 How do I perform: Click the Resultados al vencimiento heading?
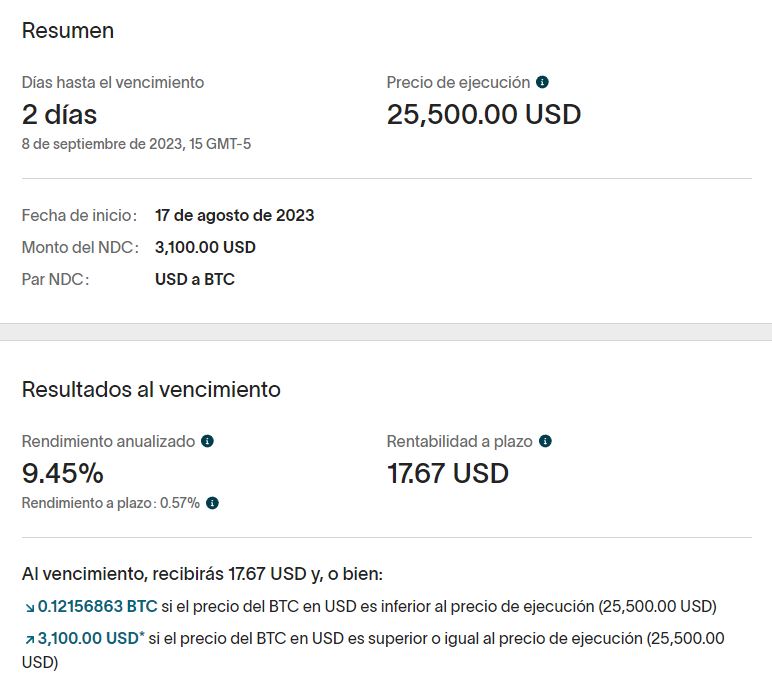tap(151, 390)
